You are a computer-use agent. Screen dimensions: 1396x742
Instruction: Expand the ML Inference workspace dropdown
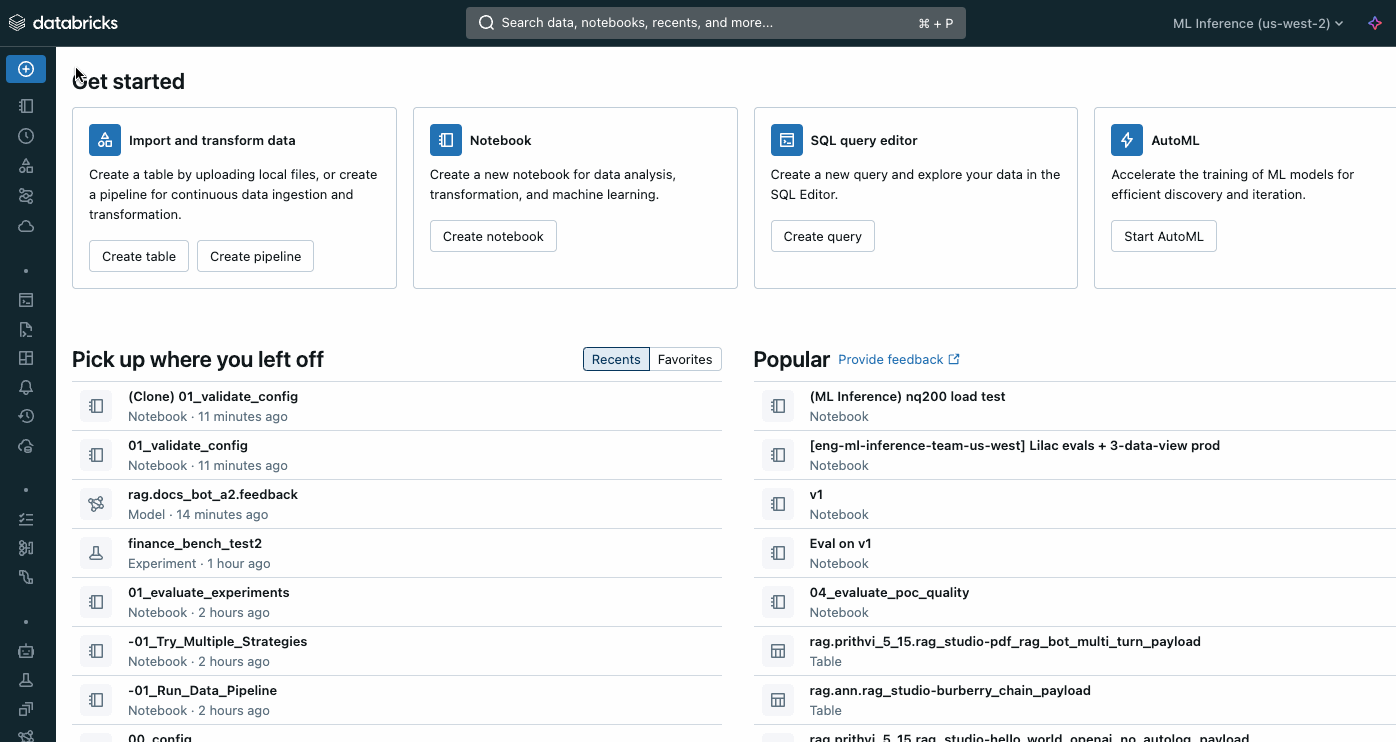(x=1257, y=23)
